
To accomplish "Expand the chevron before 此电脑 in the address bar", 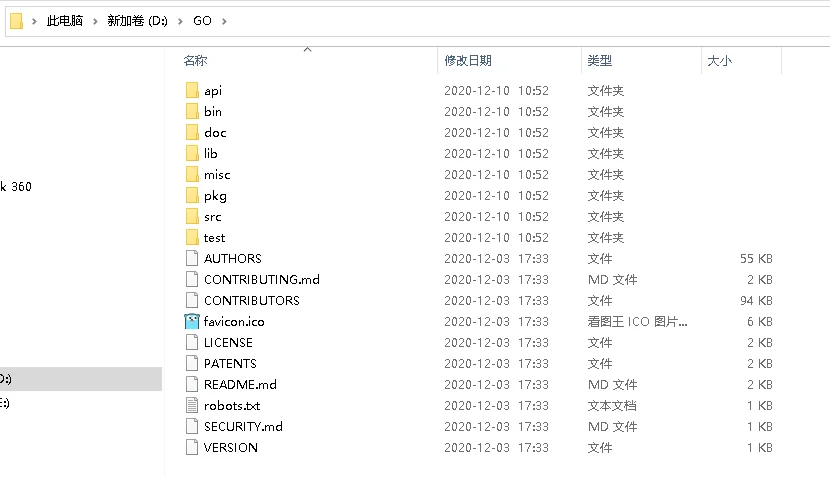I will click(x=34, y=21).
